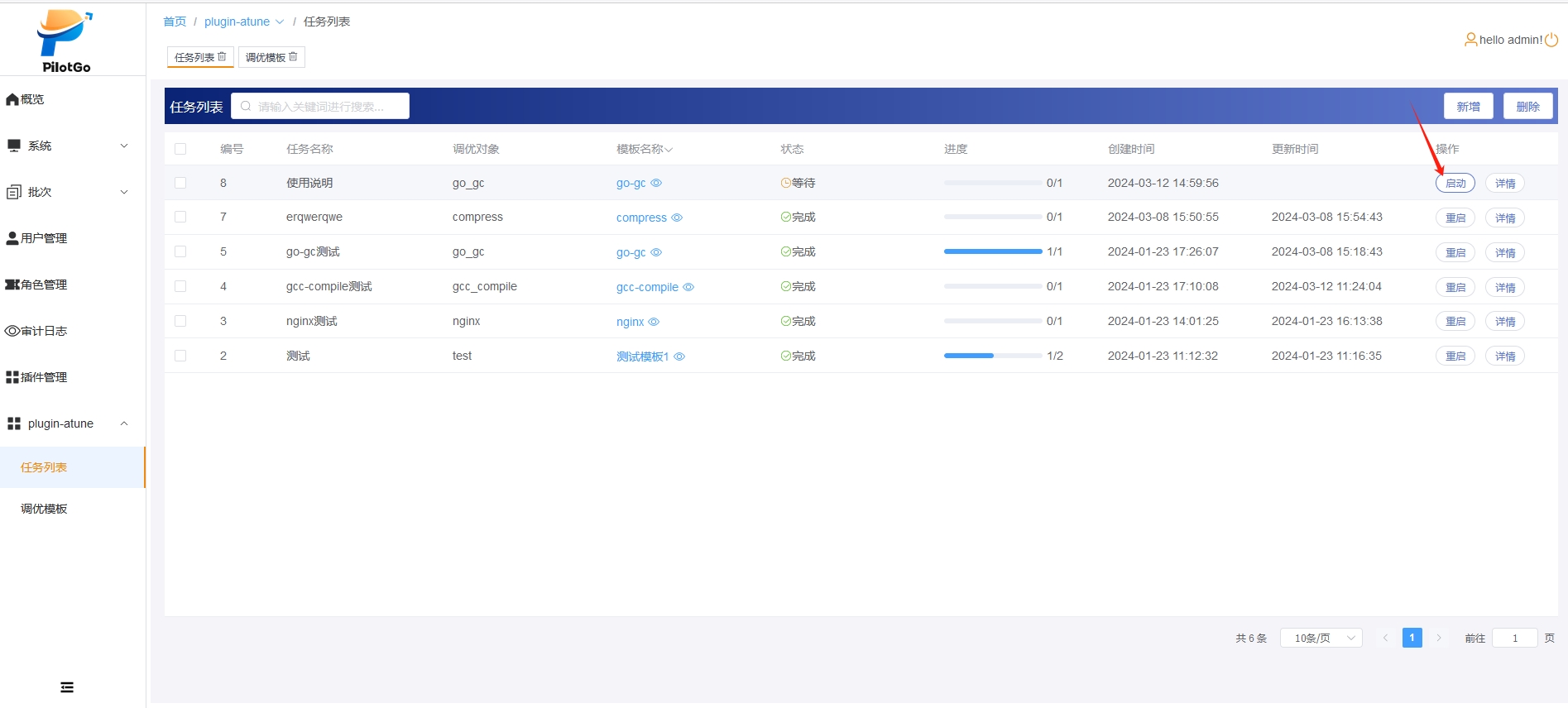
Task: Start task 8 with 启动 button
Action: [1455, 184]
